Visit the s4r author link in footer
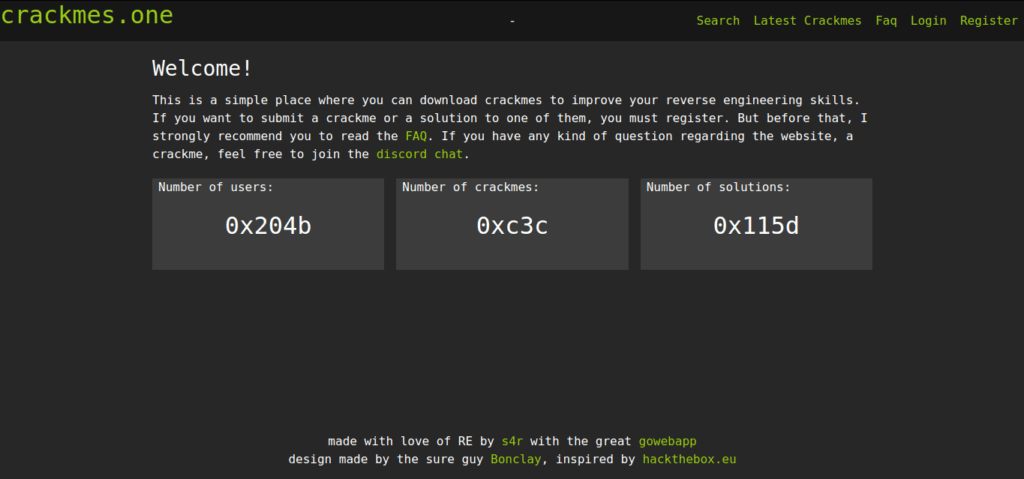Viewport: 1024px width, 479px height. click(514, 441)
